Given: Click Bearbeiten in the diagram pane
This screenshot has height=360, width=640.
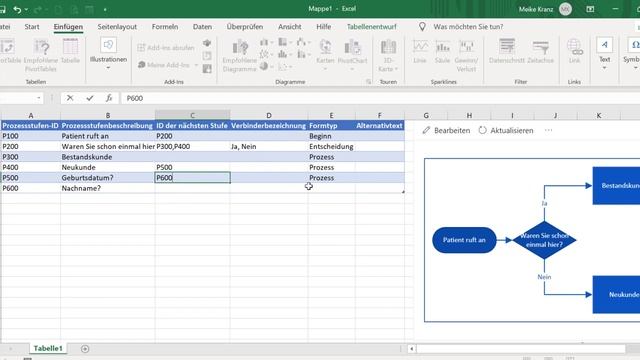Looking at the screenshot, I should [x=446, y=130].
